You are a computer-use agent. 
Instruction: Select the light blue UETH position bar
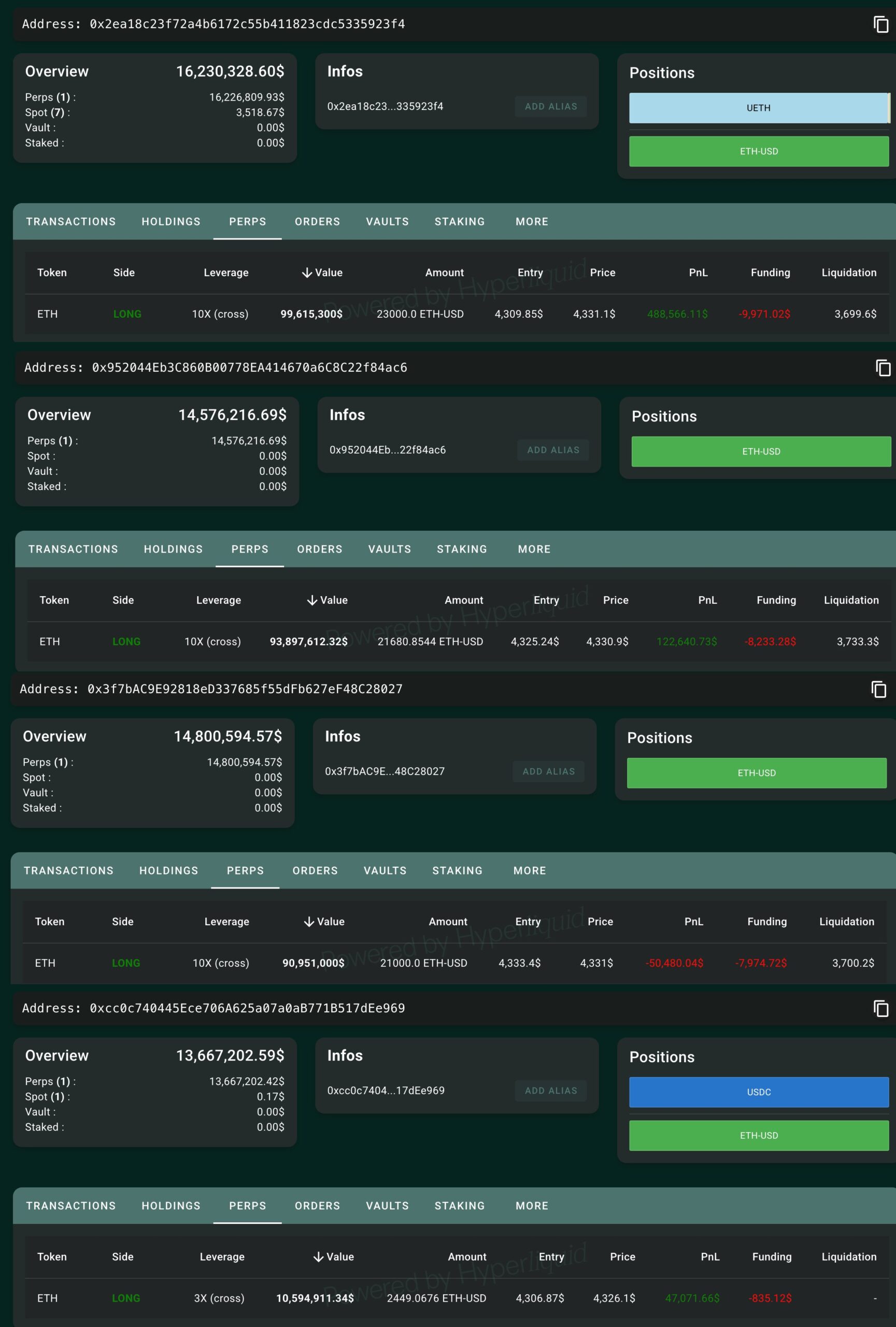[x=758, y=108]
